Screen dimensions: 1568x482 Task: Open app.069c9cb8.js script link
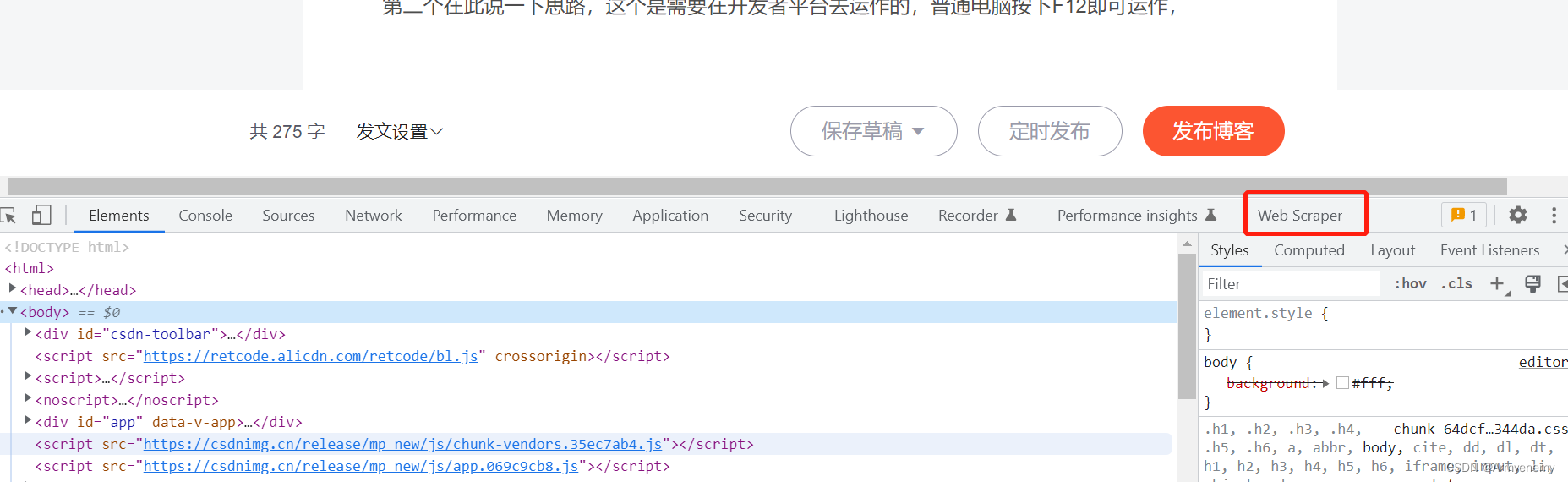pyautogui.click(x=361, y=466)
